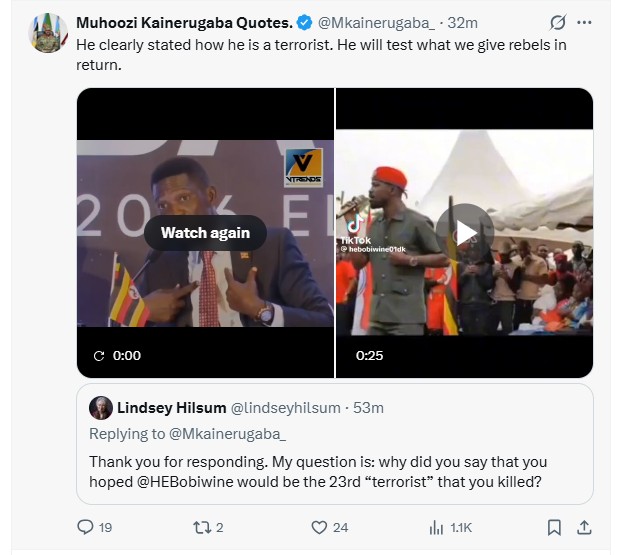
Task: Open Muhoozi Kainerugaba Quotes profile avatar
Action: (50, 33)
